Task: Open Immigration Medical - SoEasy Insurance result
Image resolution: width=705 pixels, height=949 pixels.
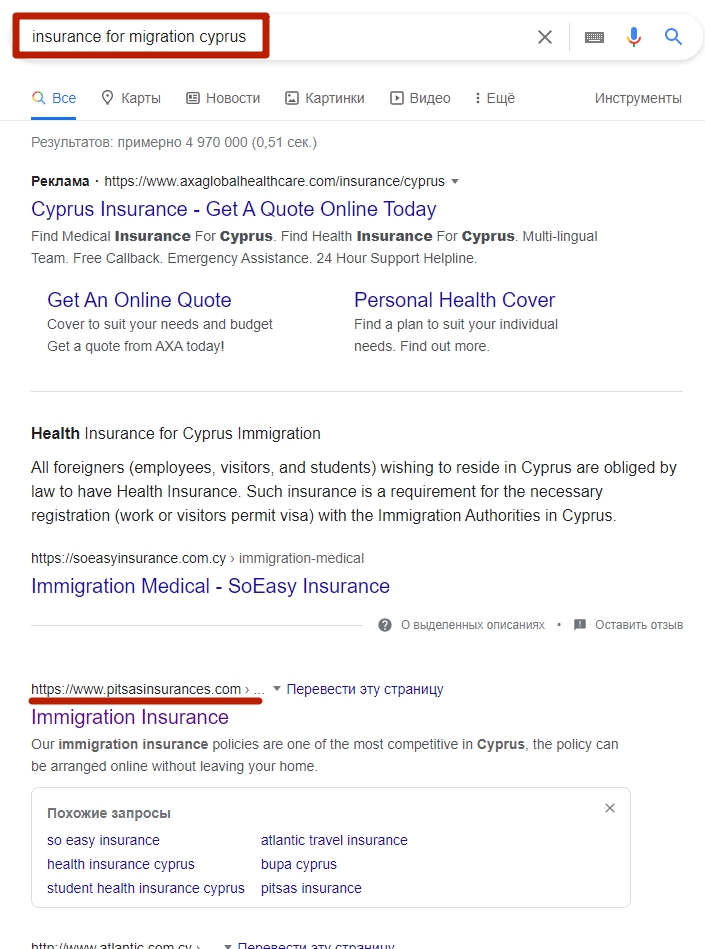Action: (210, 586)
